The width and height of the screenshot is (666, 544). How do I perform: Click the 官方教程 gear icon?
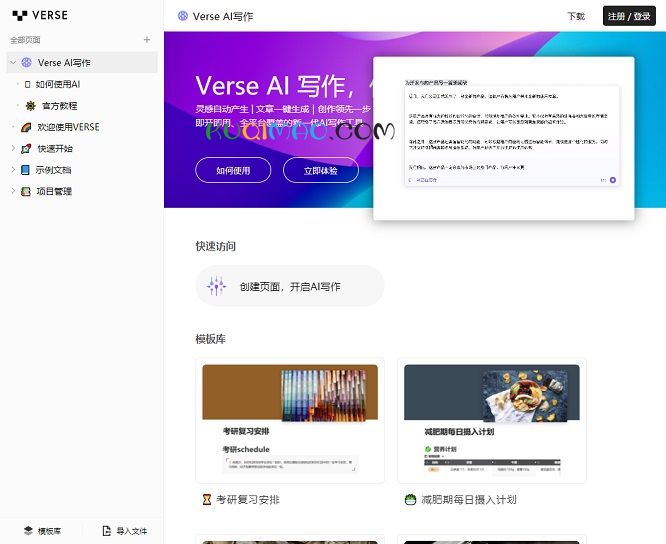click(x=30, y=106)
